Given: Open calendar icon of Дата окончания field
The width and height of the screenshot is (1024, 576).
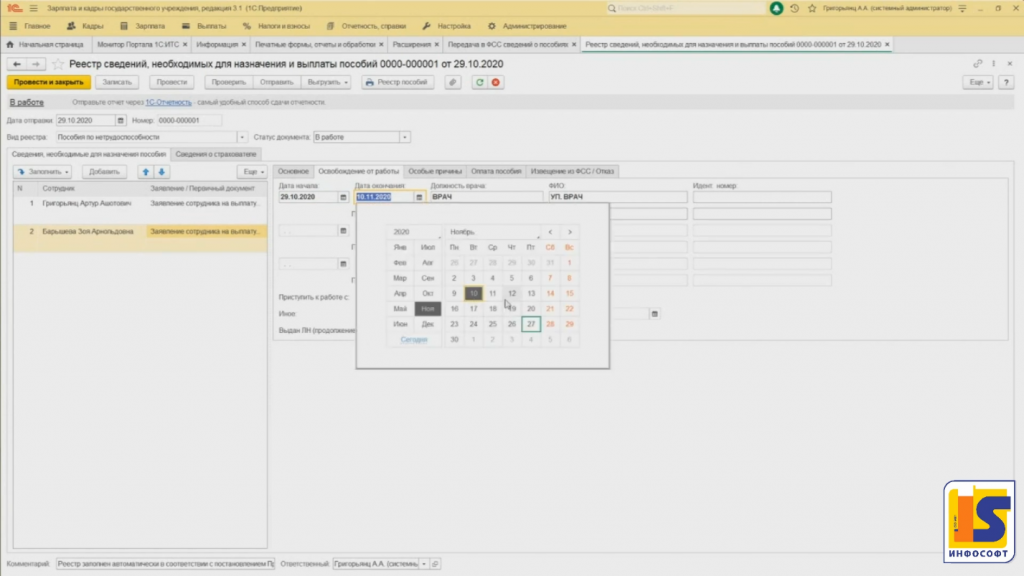Looking at the screenshot, I should [419, 197].
